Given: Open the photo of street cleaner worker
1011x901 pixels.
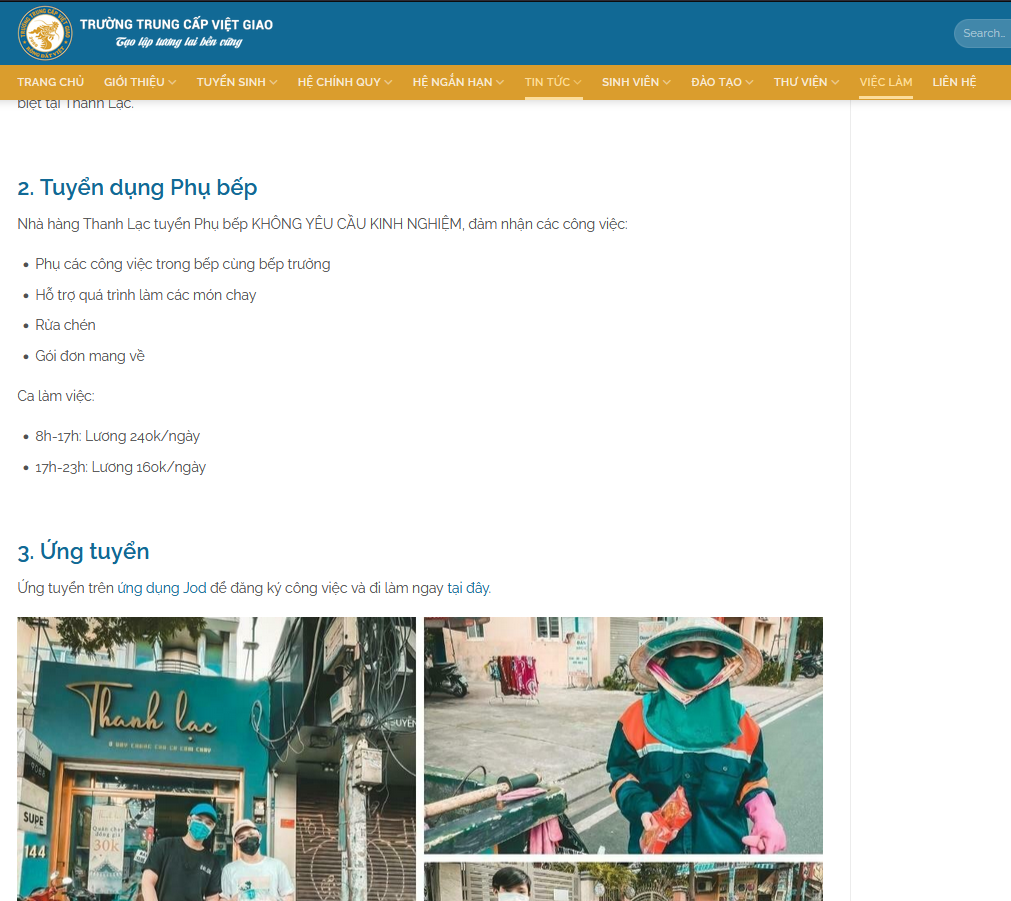Looking at the screenshot, I should [623, 735].
